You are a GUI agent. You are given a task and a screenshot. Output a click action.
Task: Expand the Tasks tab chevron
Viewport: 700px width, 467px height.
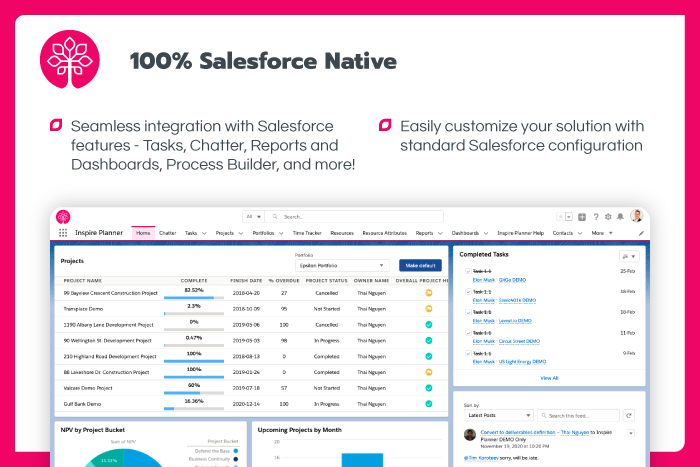pyautogui.click(x=204, y=233)
